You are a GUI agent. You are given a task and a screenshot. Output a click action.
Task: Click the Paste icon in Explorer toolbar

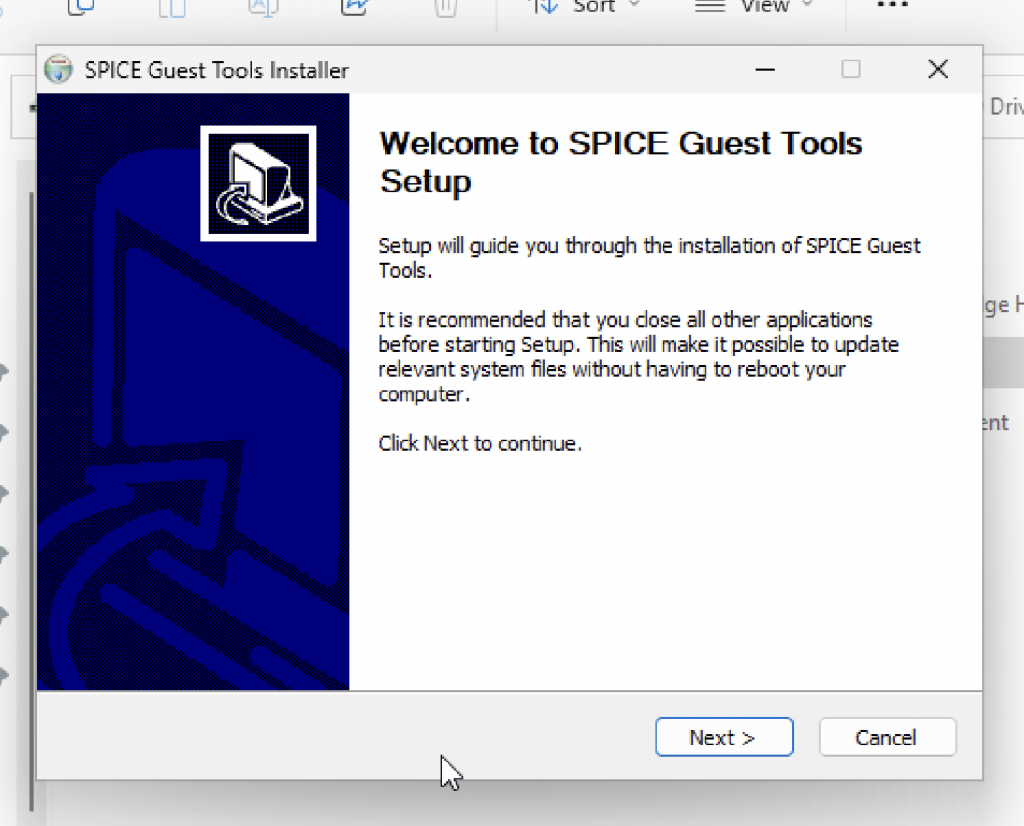coord(172,6)
